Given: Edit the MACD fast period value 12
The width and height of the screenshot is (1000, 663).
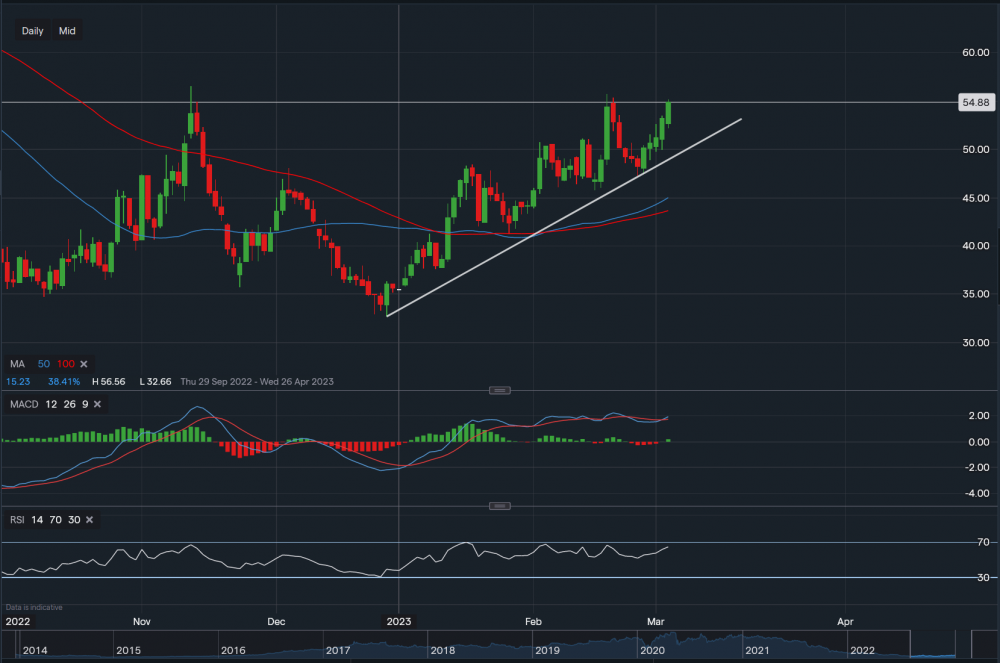Looking at the screenshot, I should pos(55,403).
